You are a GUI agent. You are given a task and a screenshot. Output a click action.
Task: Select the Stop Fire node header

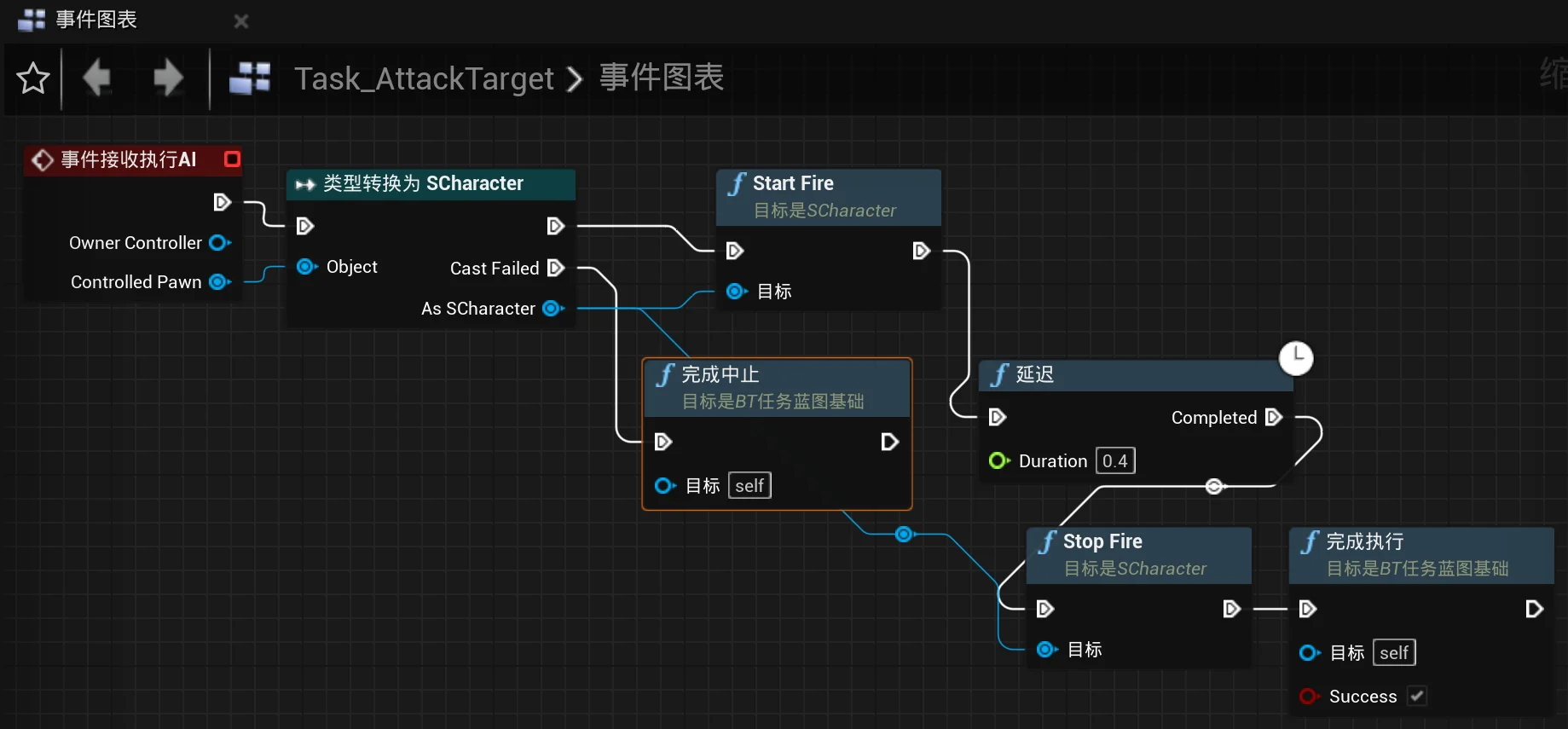[x=1138, y=555]
